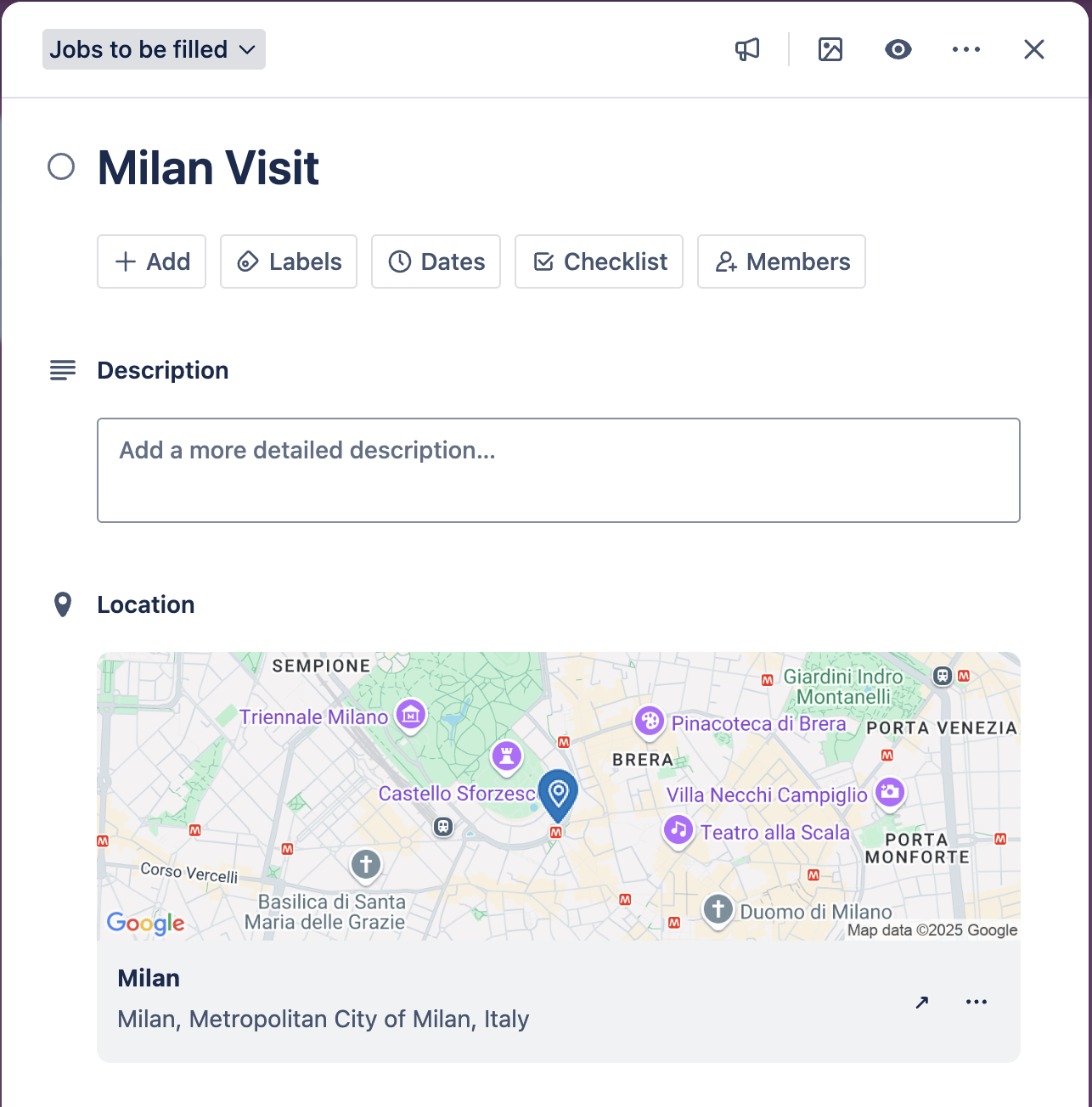Click the location pin icon beside Location
The width and height of the screenshot is (1092, 1107).
63,604
